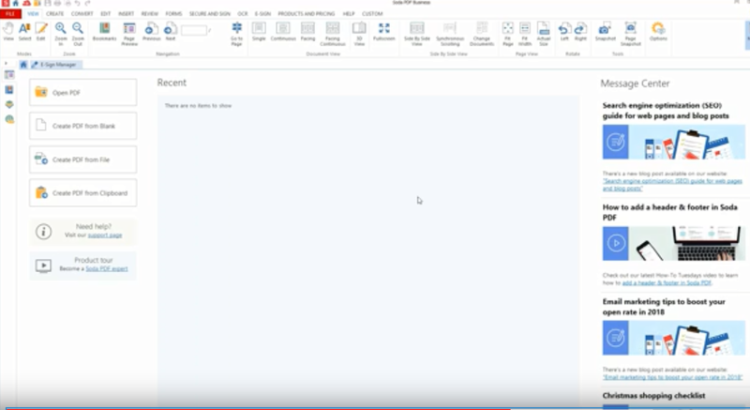Switch to the INSERT ribbon tab

[x=126, y=14]
